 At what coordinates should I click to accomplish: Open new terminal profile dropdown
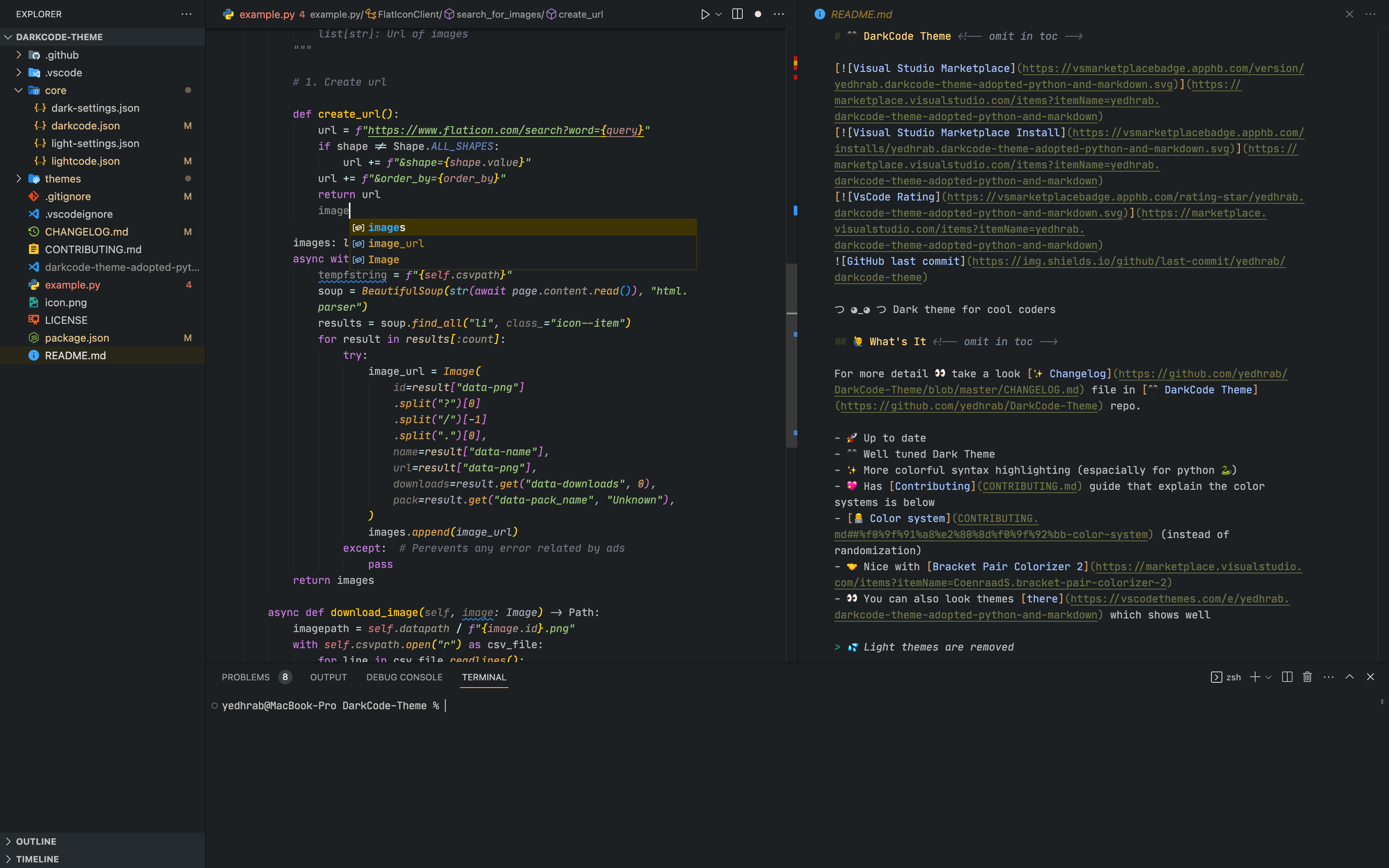tap(1268, 677)
